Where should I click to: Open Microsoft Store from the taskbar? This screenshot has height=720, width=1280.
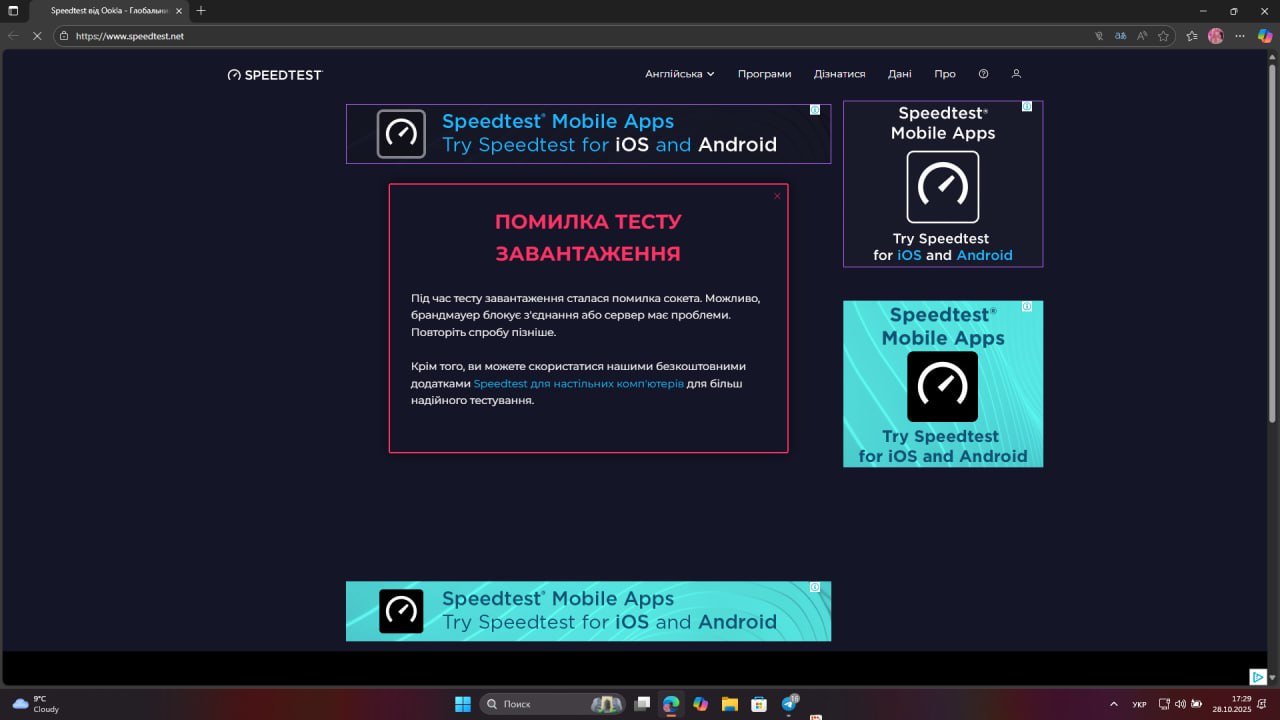click(759, 704)
